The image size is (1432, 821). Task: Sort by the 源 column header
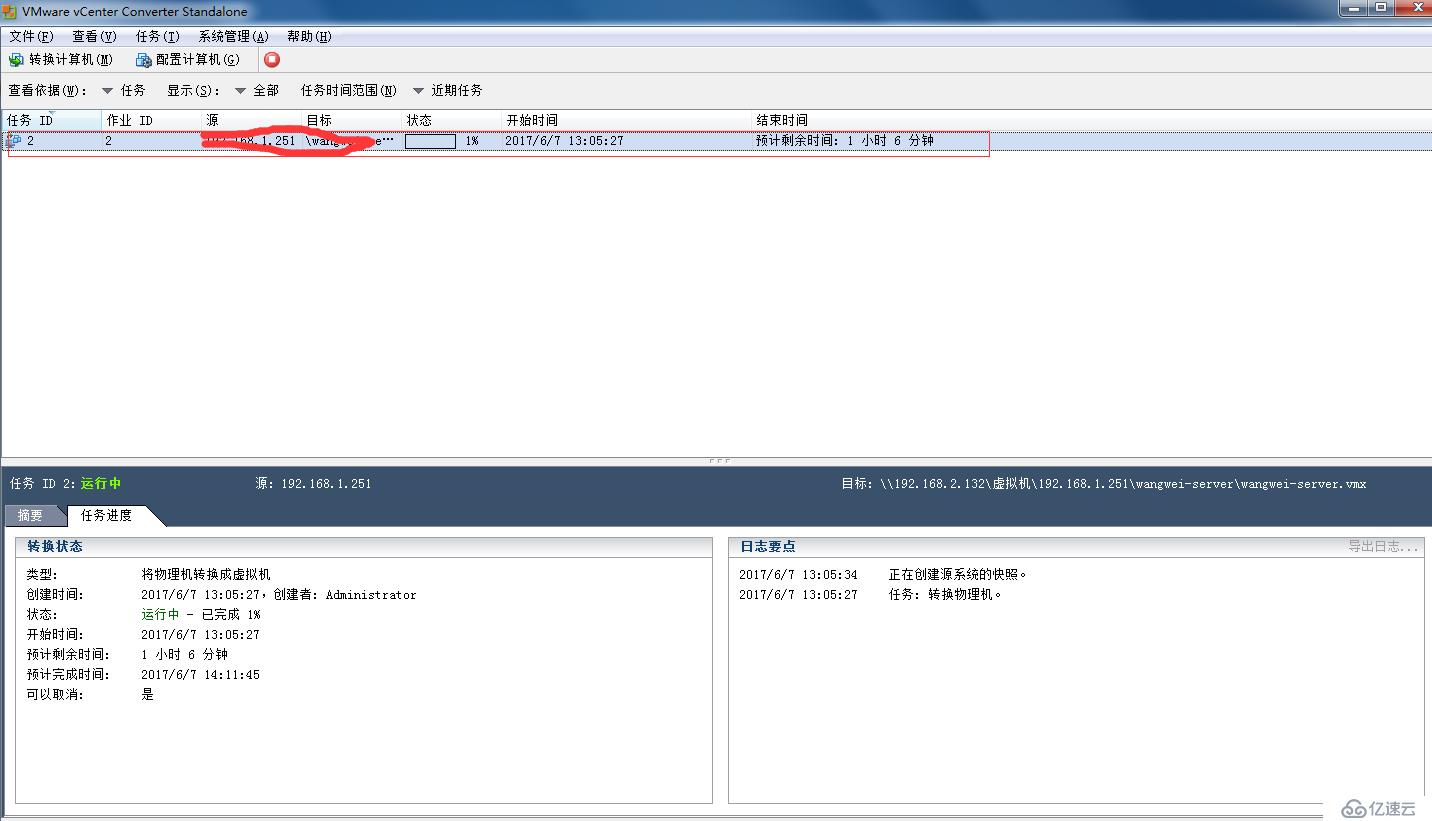(252, 120)
